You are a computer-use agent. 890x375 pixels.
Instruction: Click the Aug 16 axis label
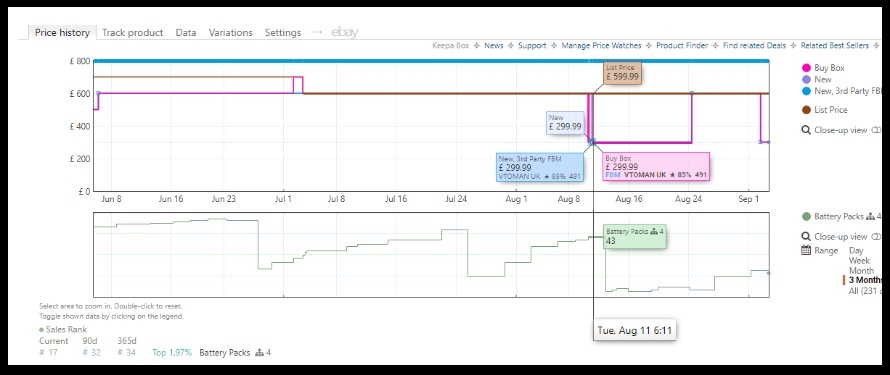[629, 200]
